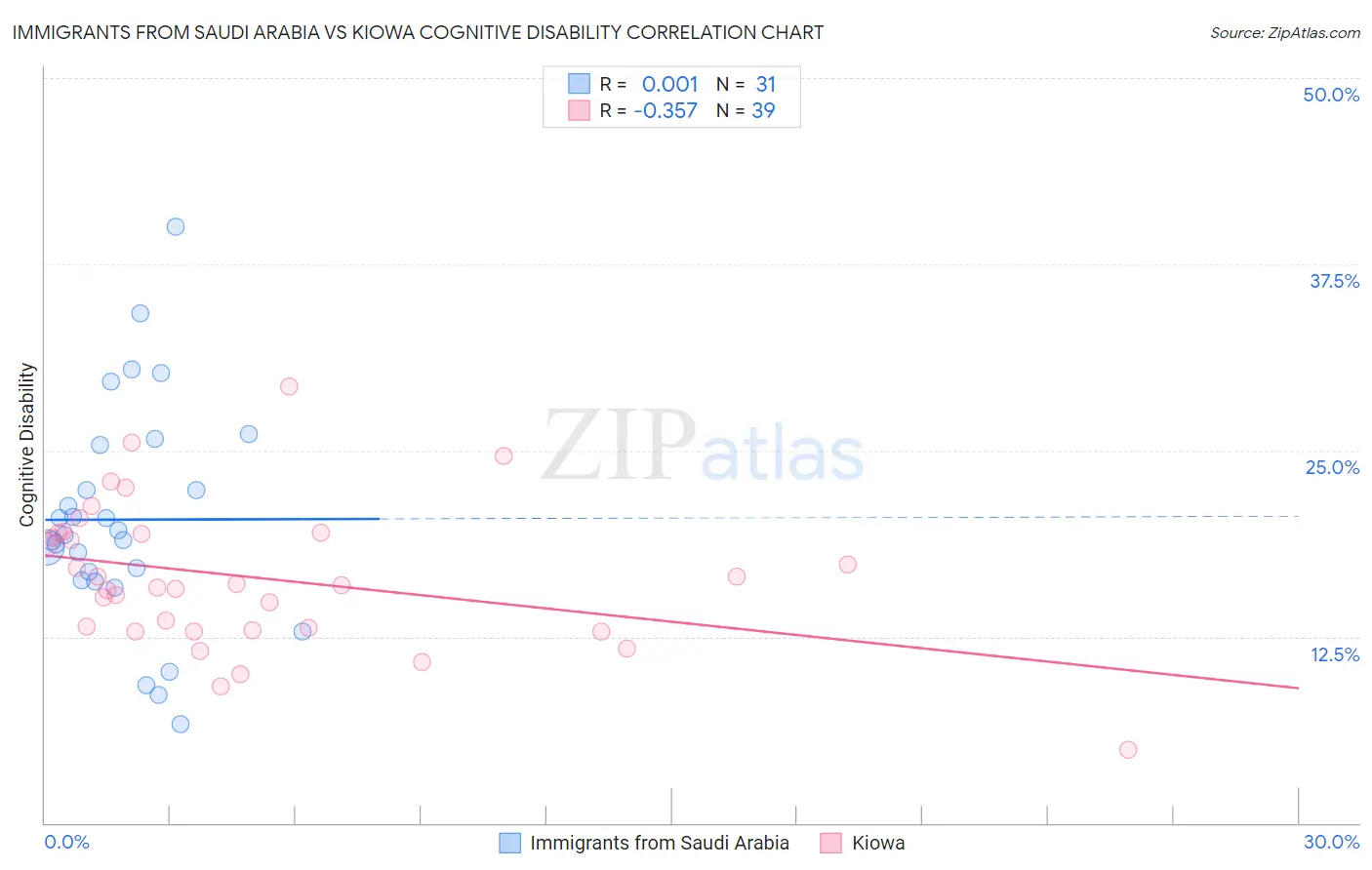The image size is (1372, 870).
Task: Click the lowest blue data point near 6.7%
Action: coord(181,724)
